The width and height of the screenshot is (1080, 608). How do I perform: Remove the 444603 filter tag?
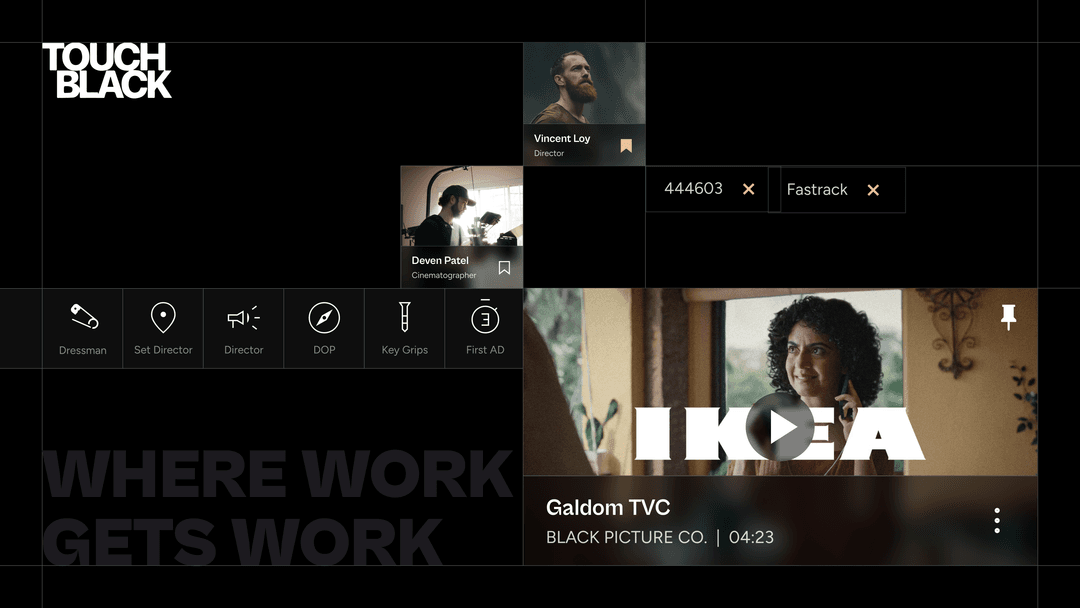pyautogui.click(x=748, y=189)
